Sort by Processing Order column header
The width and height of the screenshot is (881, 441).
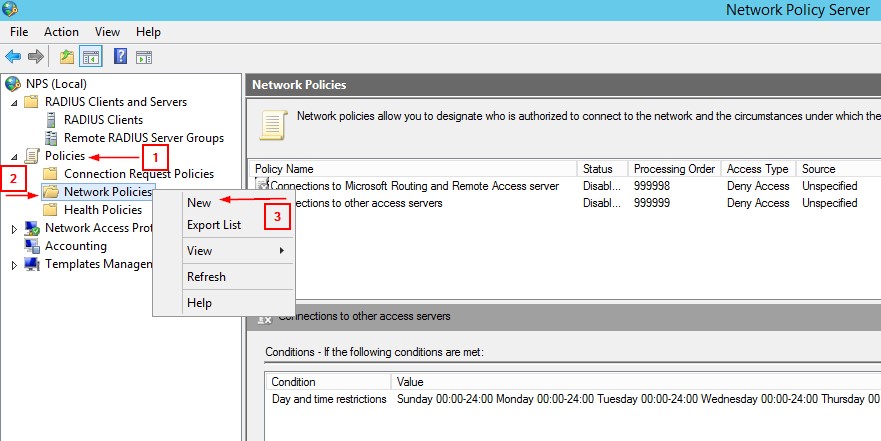point(675,169)
